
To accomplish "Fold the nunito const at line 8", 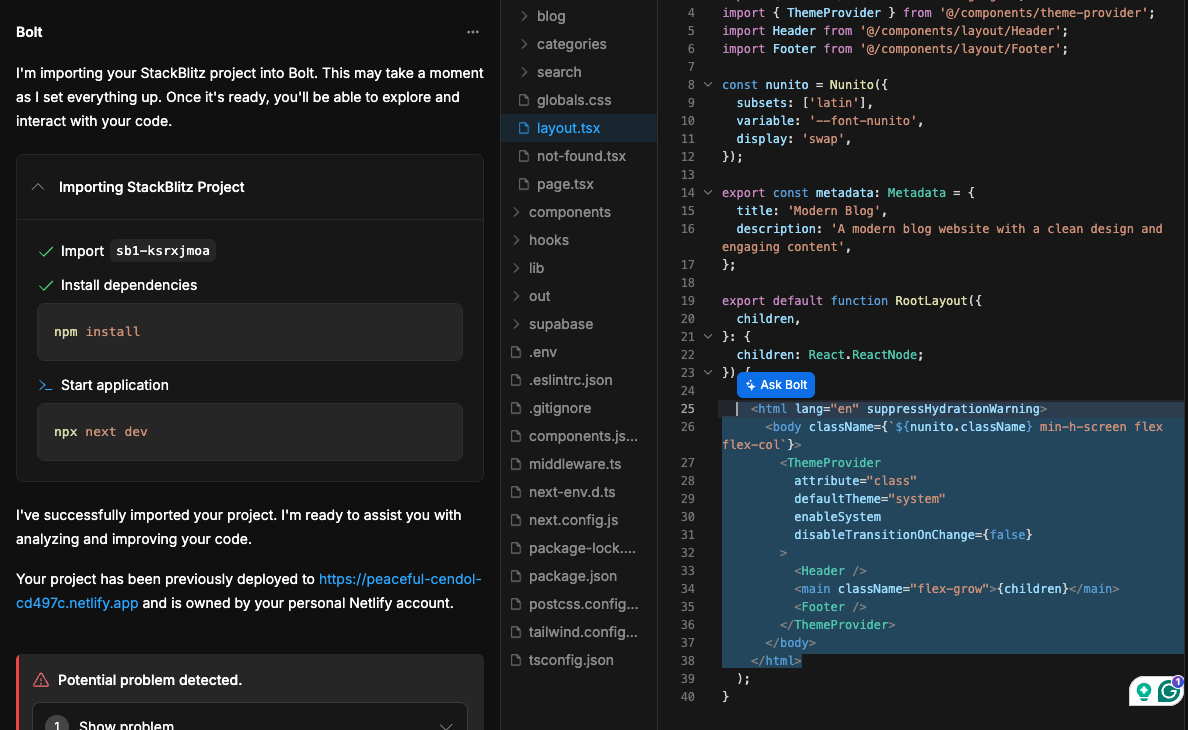I will click(x=708, y=85).
